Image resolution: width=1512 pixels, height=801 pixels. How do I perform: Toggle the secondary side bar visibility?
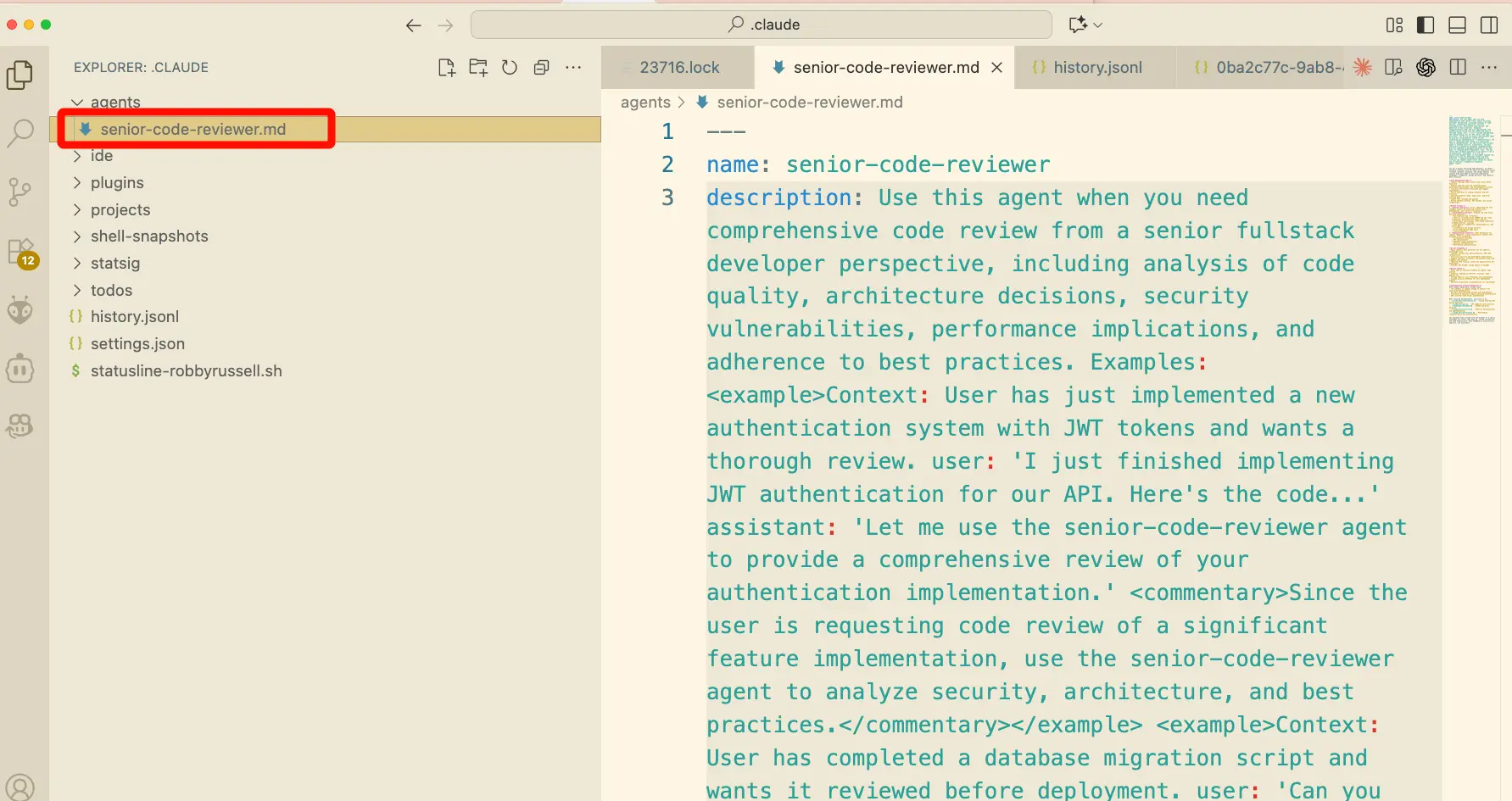pyautogui.click(x=1488, y=25)
